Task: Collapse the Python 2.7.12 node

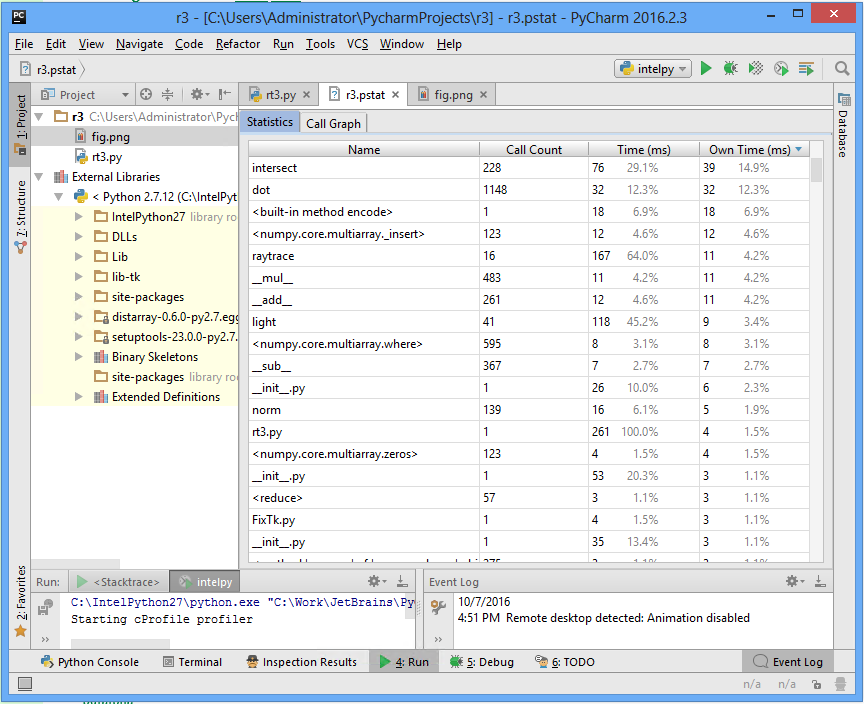Action: tap(59, 197)
